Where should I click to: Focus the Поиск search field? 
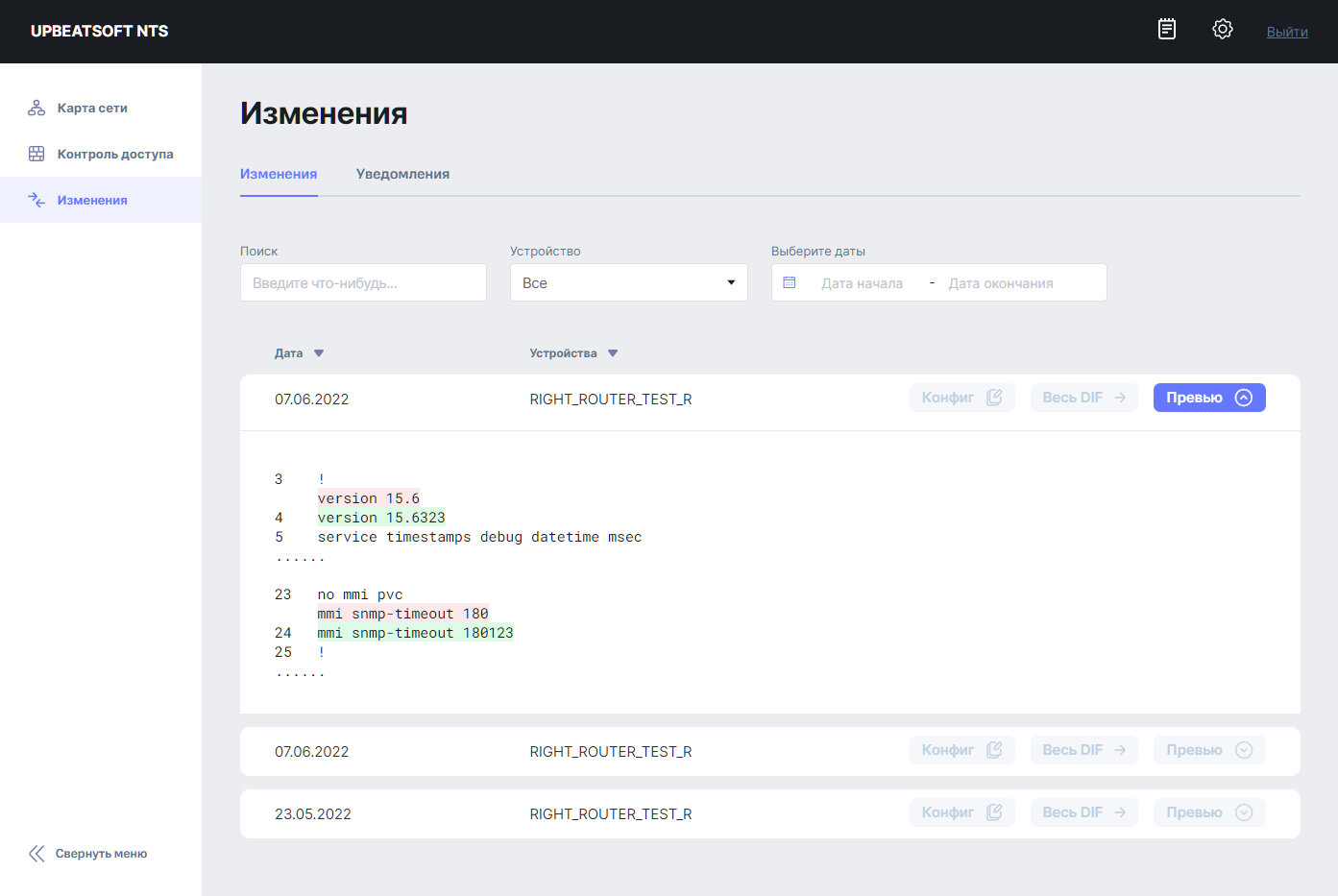pyautogui.click(x=363, y=282)
